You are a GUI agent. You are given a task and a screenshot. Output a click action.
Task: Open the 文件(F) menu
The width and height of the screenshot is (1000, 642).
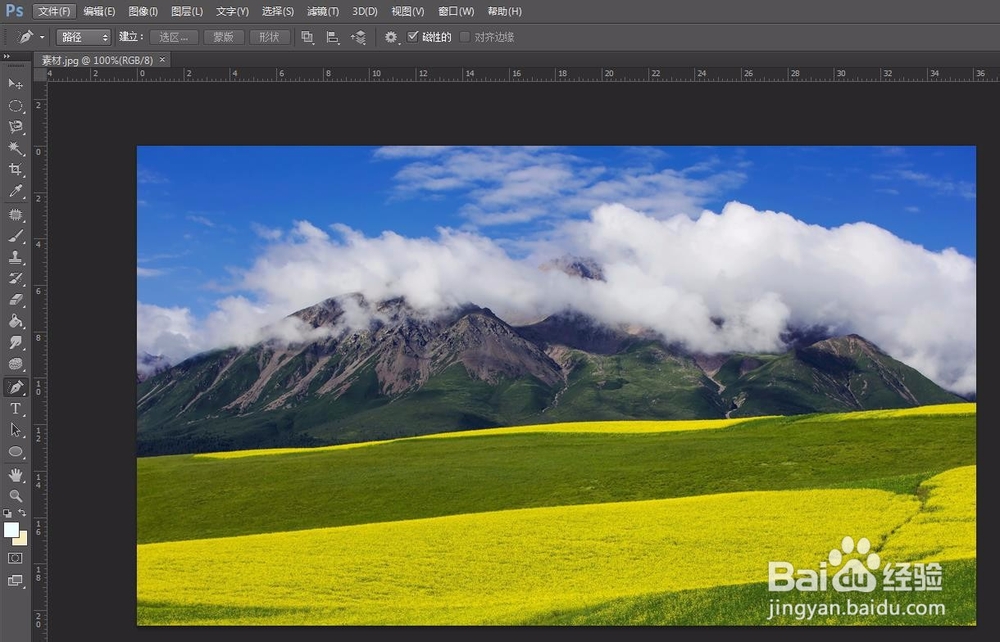(54, 11)
